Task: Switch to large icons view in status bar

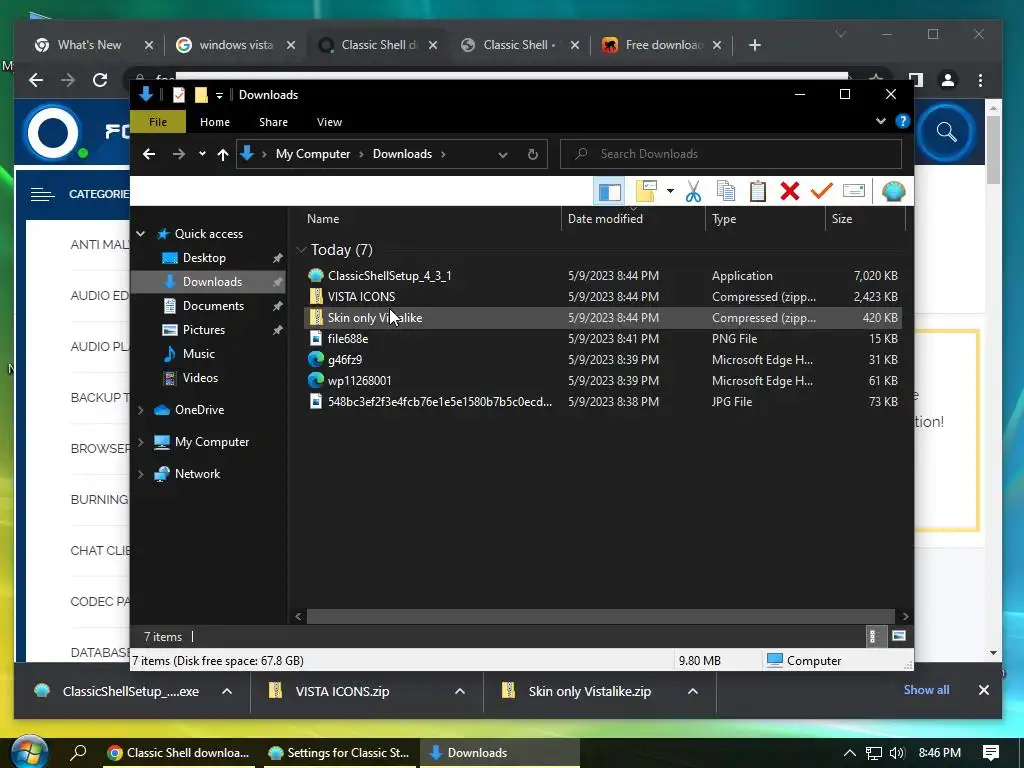Action: (899, 635)
